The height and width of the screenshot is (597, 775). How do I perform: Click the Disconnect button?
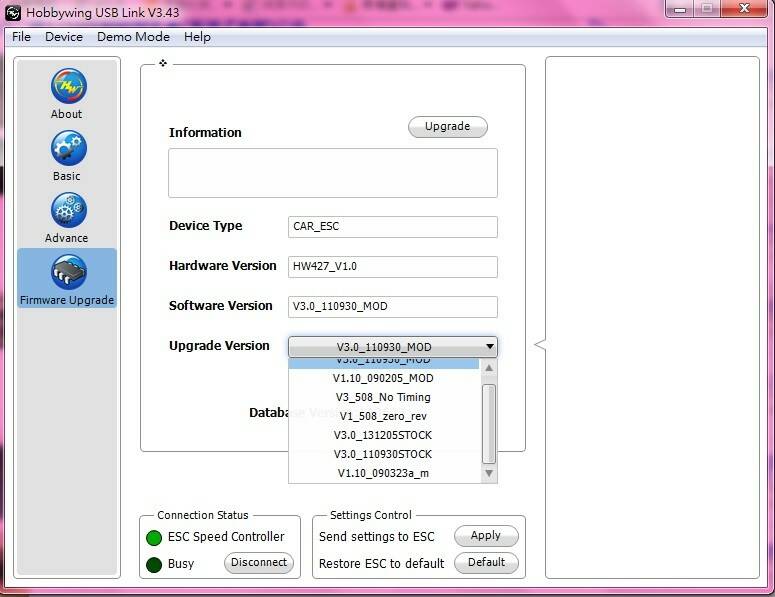pos(259,562)
